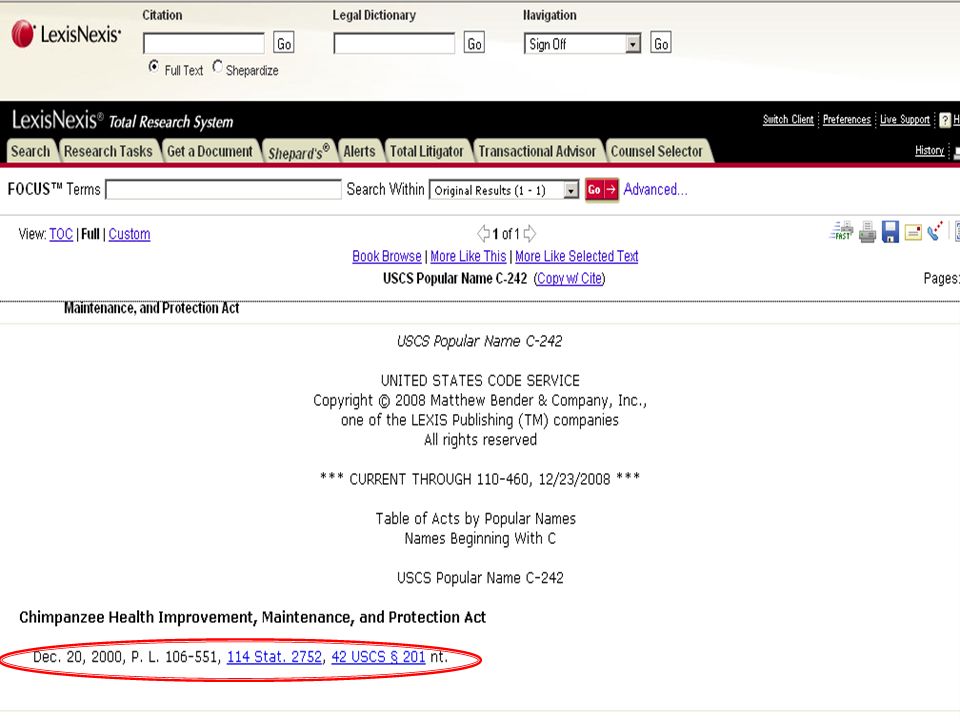Open the Total Litigator tab
The image size is (960, 720).
coord(427,151)
